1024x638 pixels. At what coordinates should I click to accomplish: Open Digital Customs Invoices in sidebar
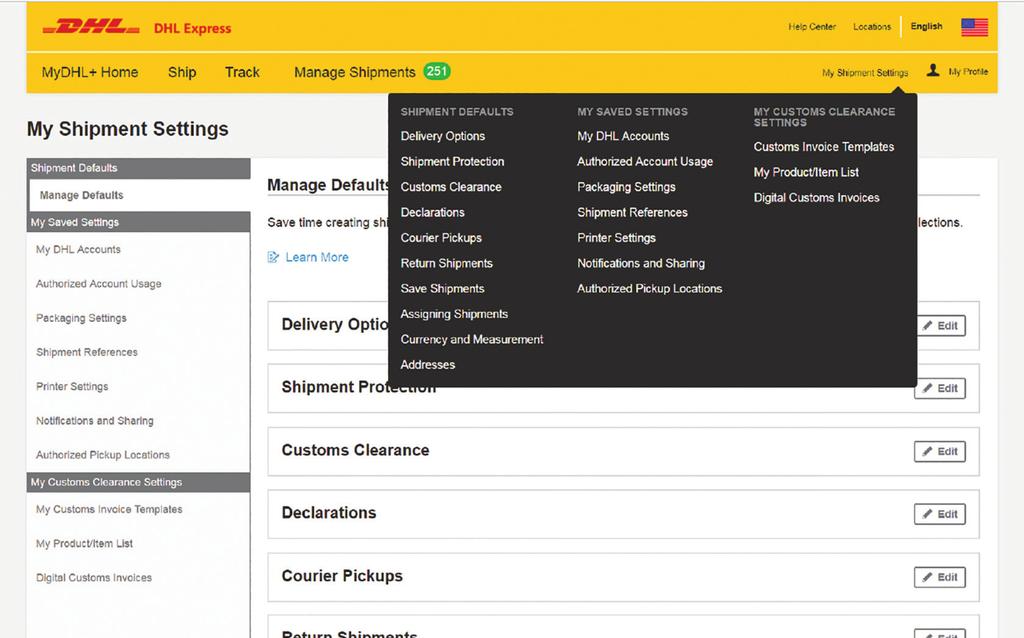[93, 577]
